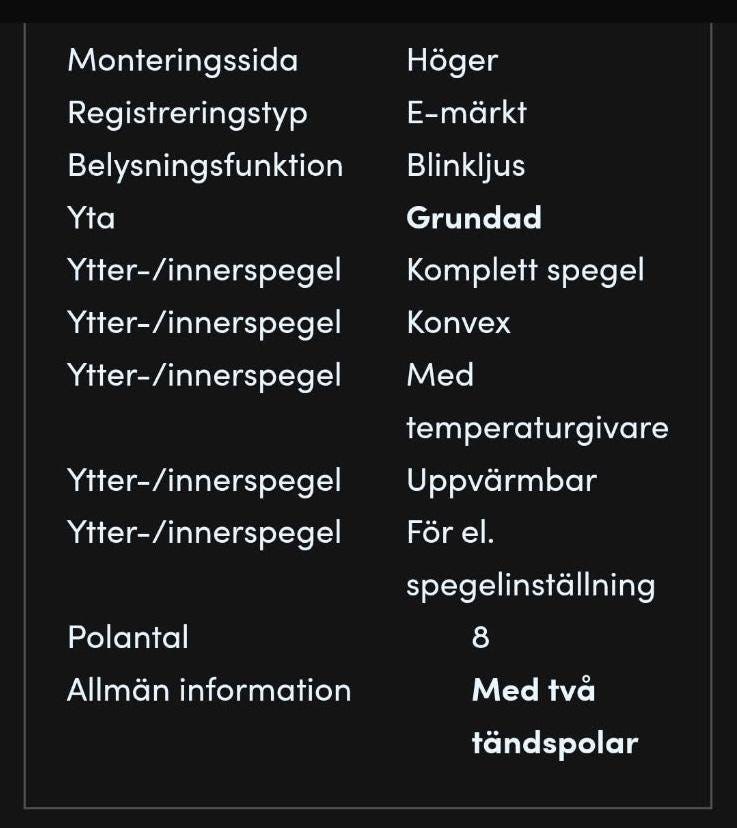Select the Polantal value 8
737x828 pixels.
[x=480, y=637]
